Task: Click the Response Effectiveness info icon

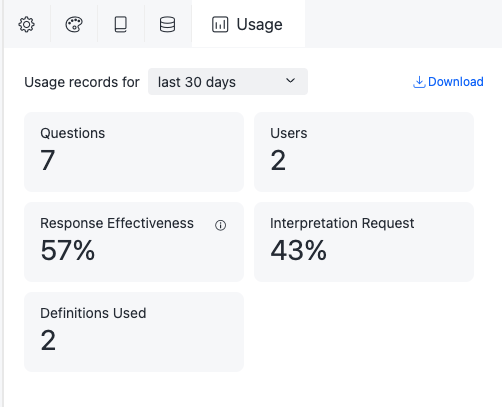Action: tap(220, 225)
